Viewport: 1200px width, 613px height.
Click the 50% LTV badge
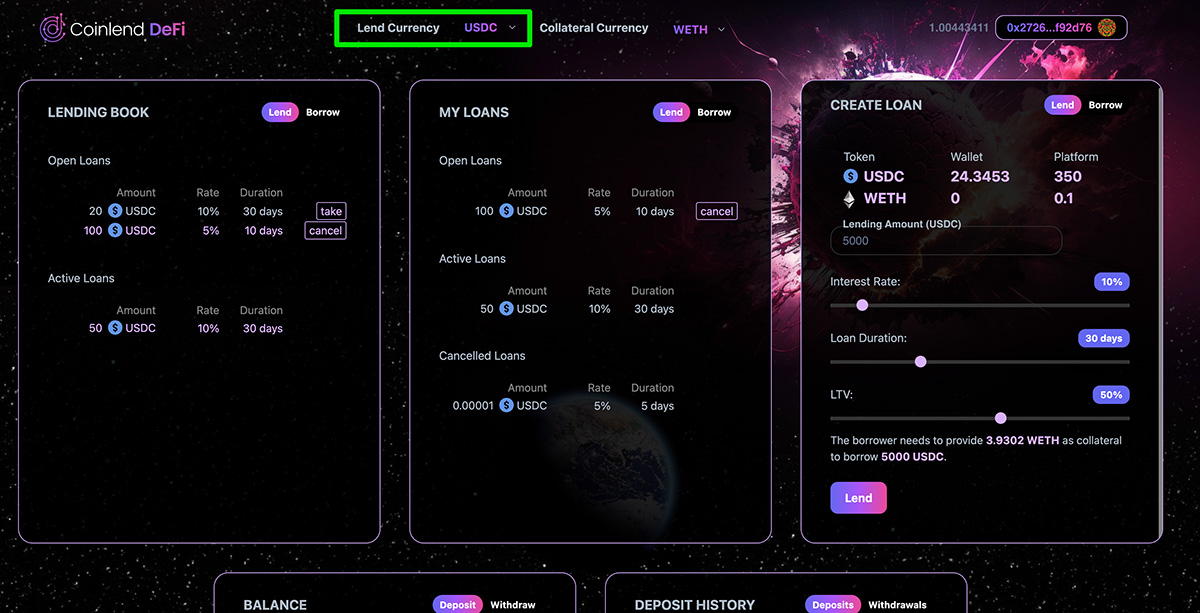point(1111,395)
